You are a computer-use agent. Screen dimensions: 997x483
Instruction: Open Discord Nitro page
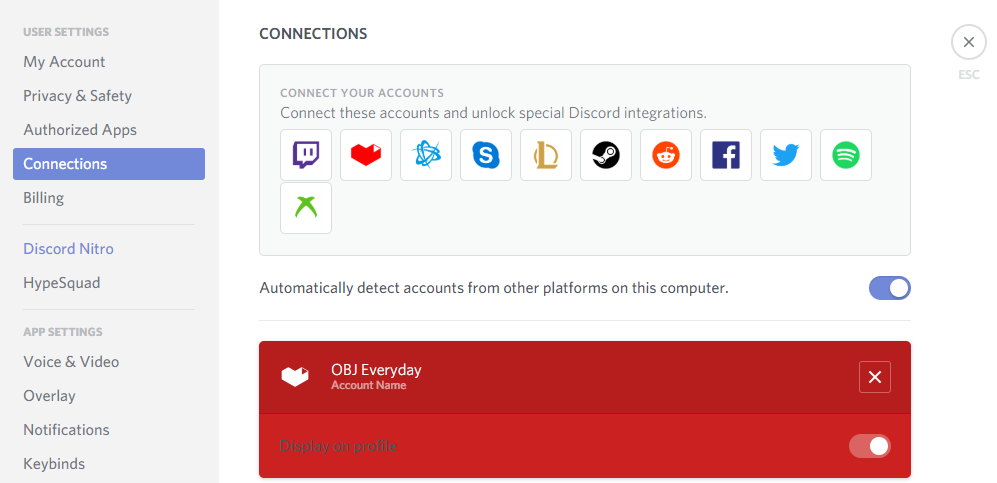pos(68,249)
